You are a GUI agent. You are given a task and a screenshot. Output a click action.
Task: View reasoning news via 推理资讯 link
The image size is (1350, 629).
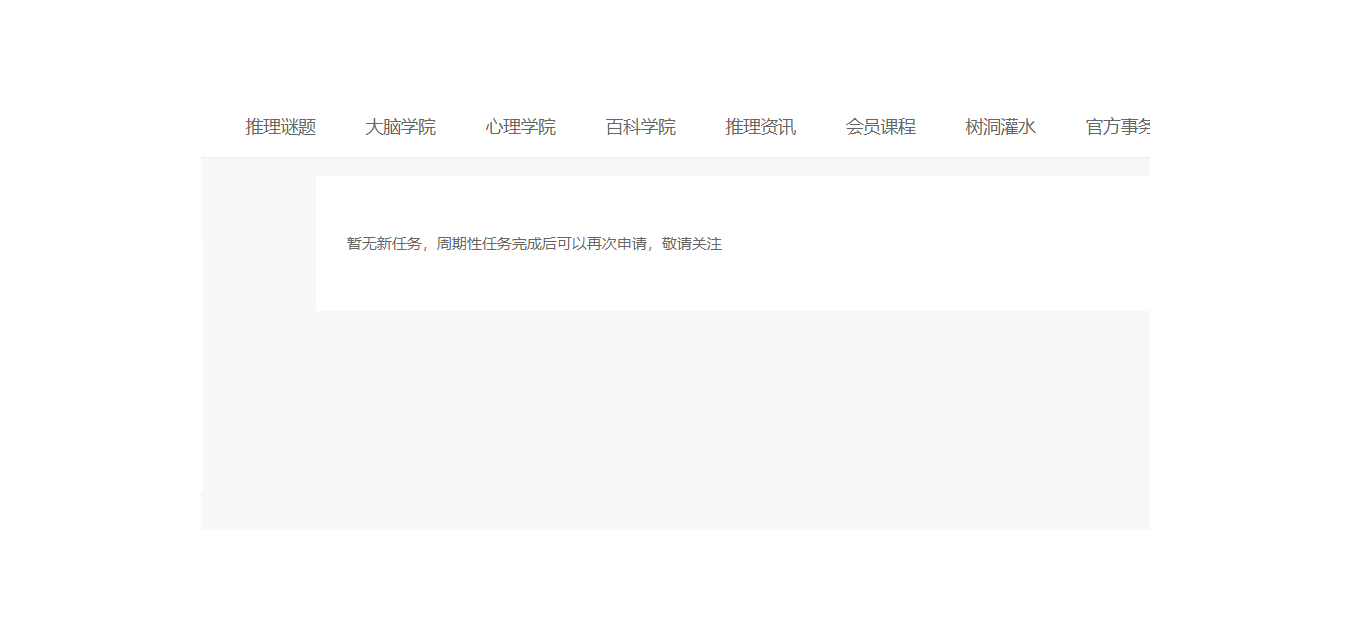click(760, 127)
